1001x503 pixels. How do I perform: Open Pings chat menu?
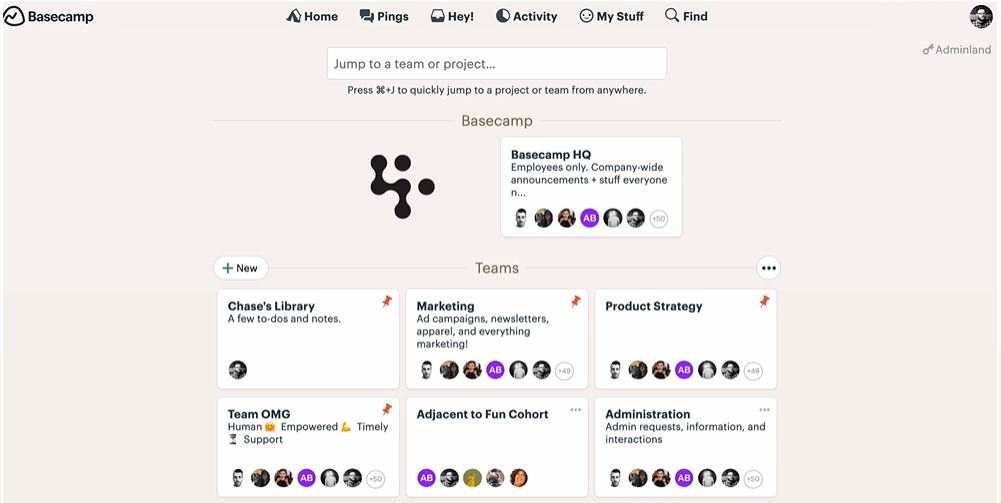[384, 16]
